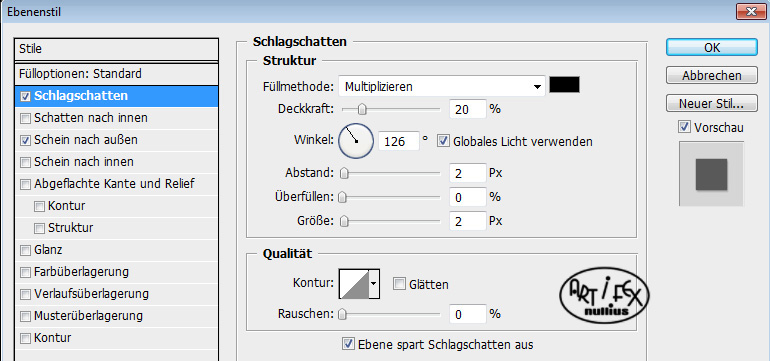
Task: Click the angle dial for Winkel
Action: click(x=356, y=141)
